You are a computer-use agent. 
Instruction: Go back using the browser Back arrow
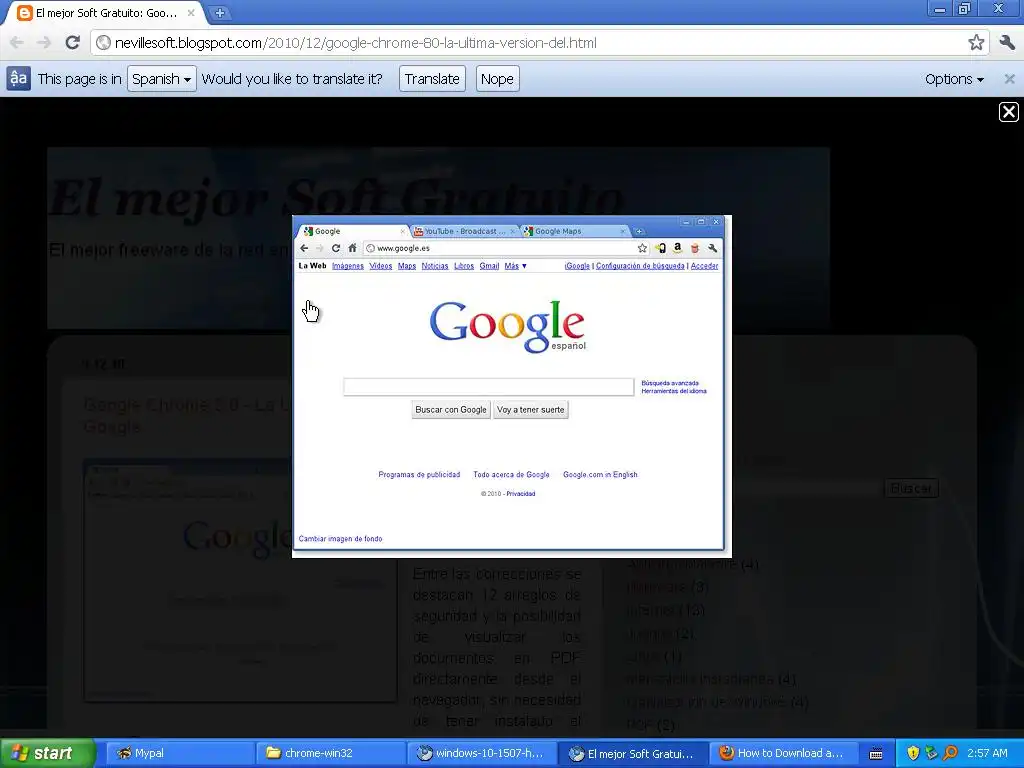tap(17, 43)
